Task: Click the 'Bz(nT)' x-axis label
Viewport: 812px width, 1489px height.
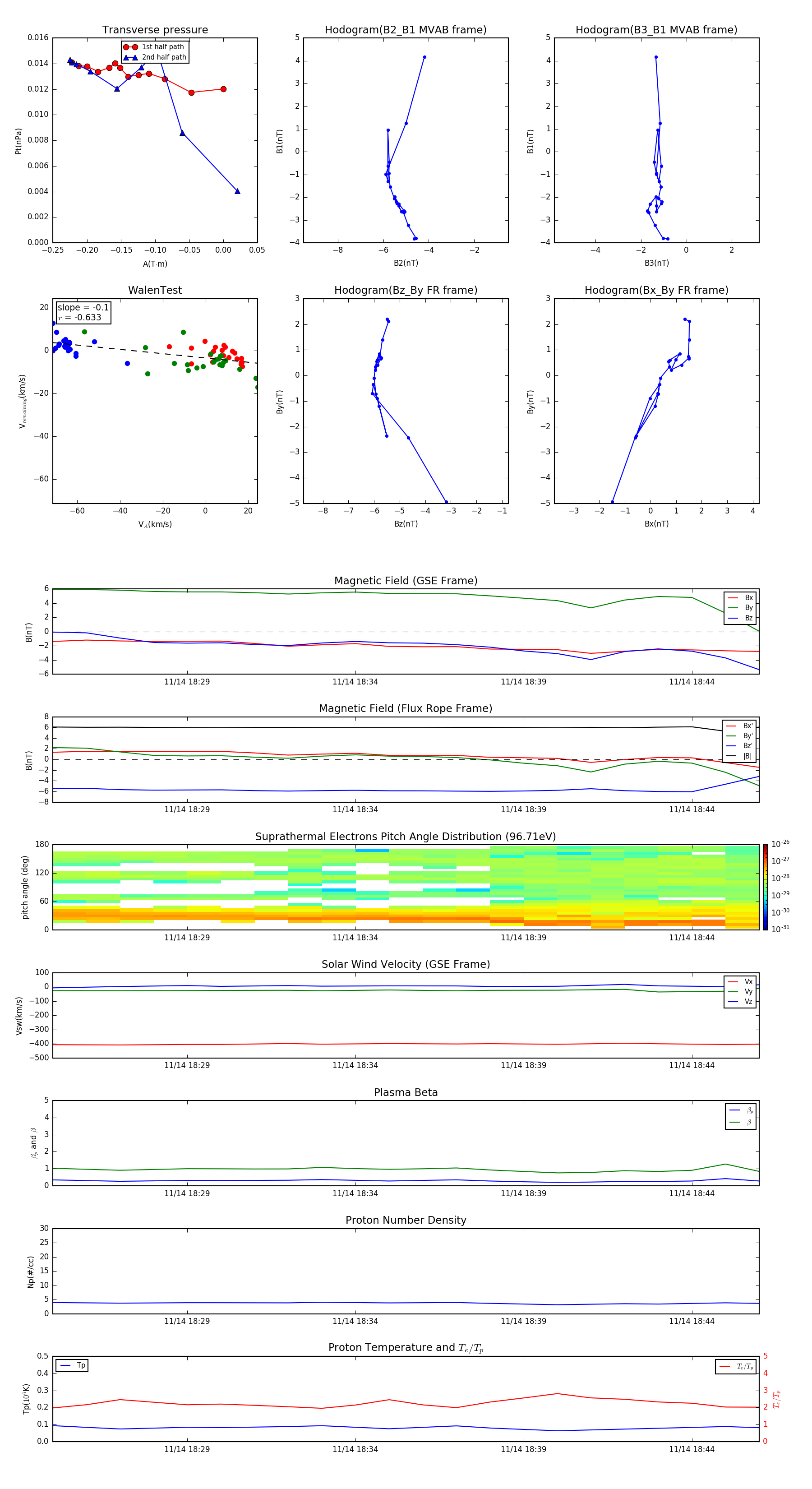Action: click(x=406, y=524)
